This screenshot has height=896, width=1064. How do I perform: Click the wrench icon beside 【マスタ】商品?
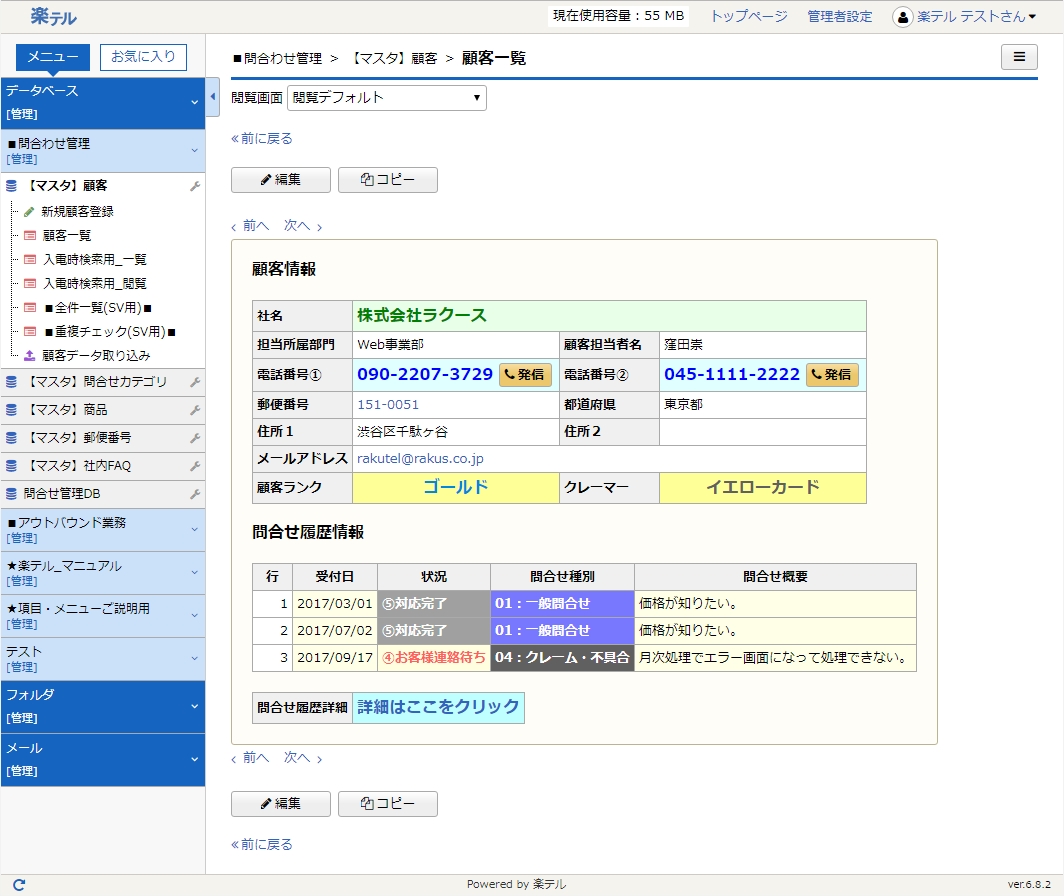[196, 410]
